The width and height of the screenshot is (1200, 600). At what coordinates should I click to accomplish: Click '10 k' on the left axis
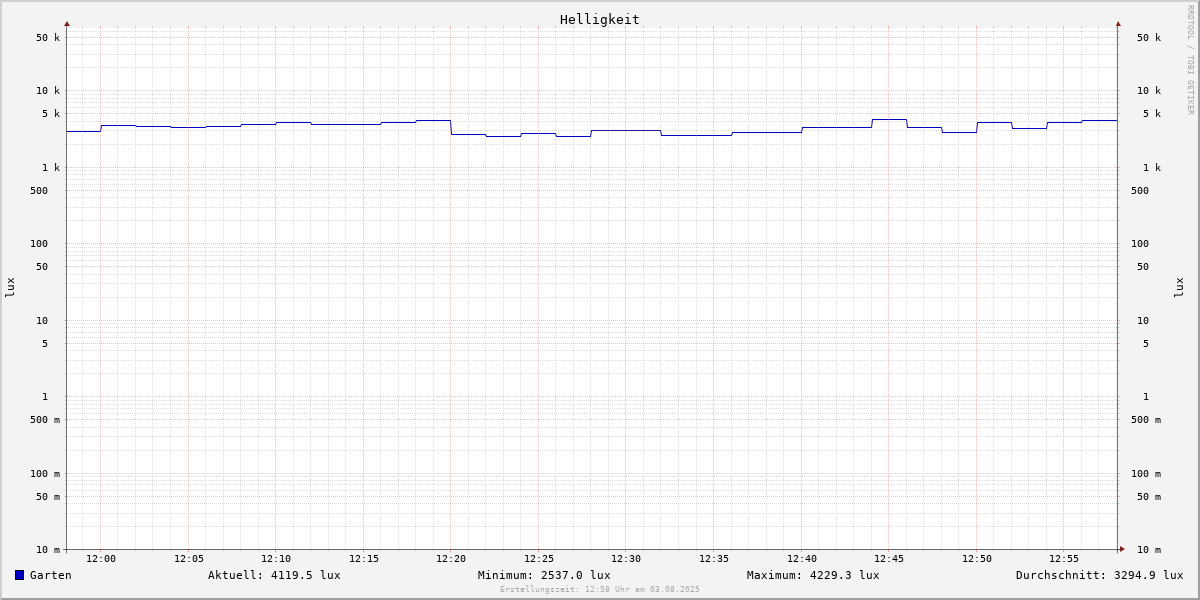coord(48,91)
